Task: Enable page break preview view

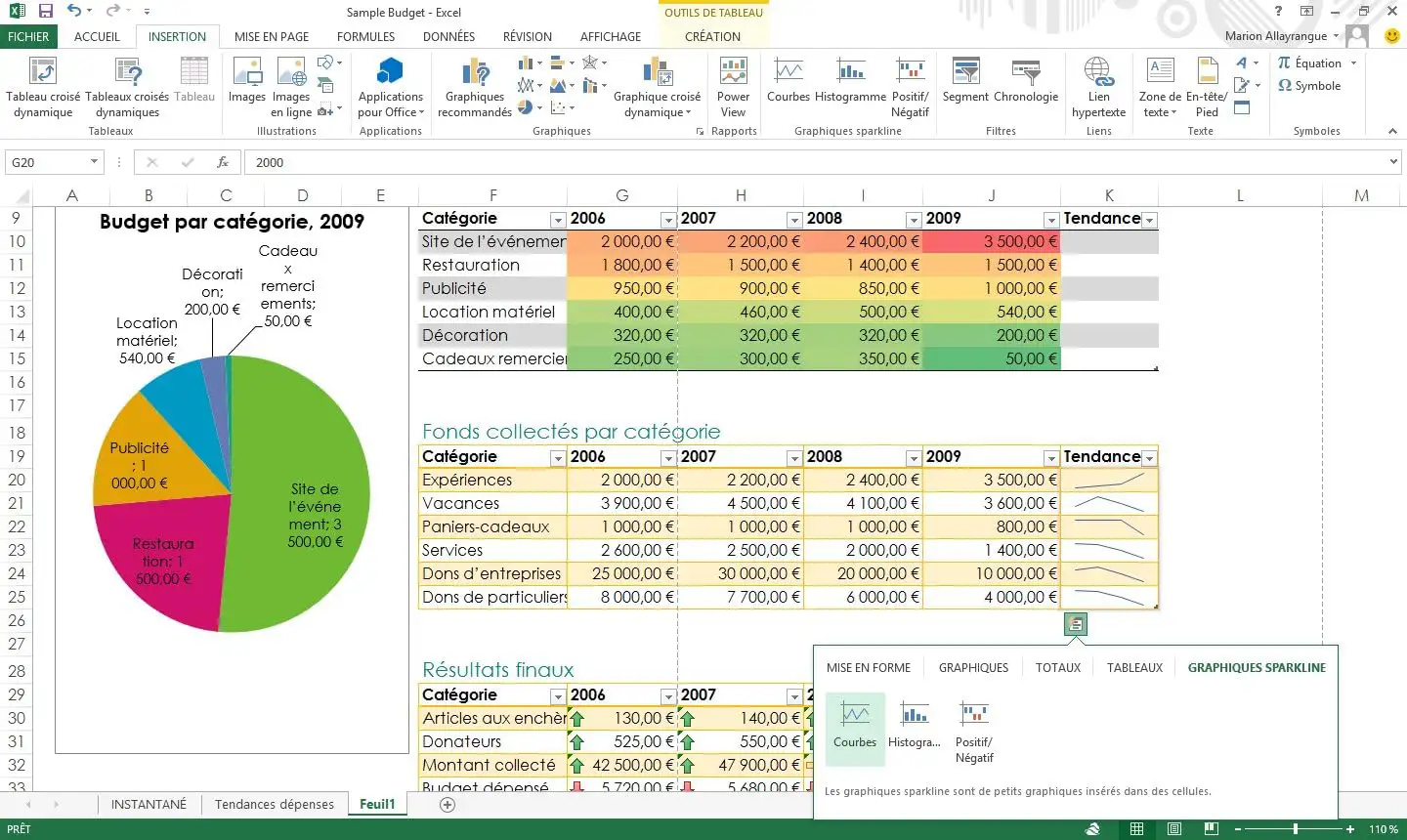Action: pos(1212,829)
